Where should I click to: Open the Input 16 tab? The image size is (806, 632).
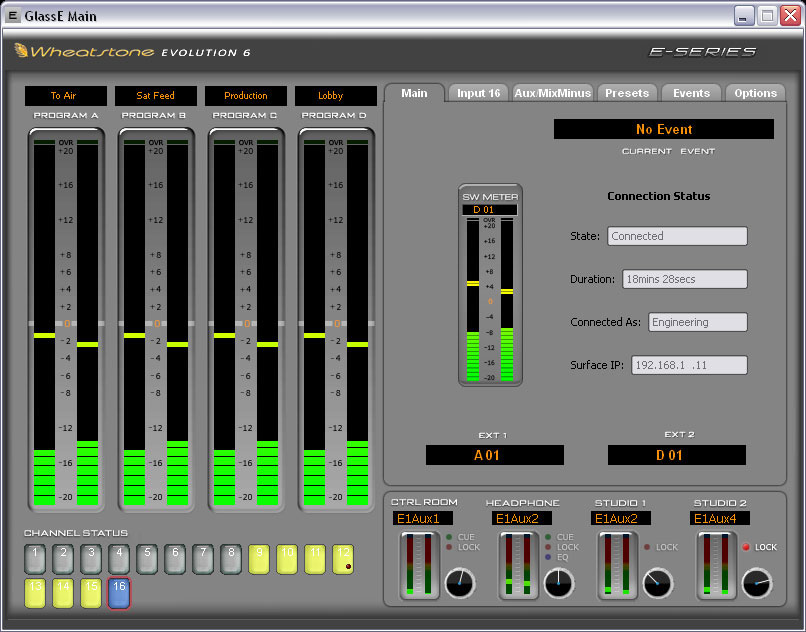479,93
